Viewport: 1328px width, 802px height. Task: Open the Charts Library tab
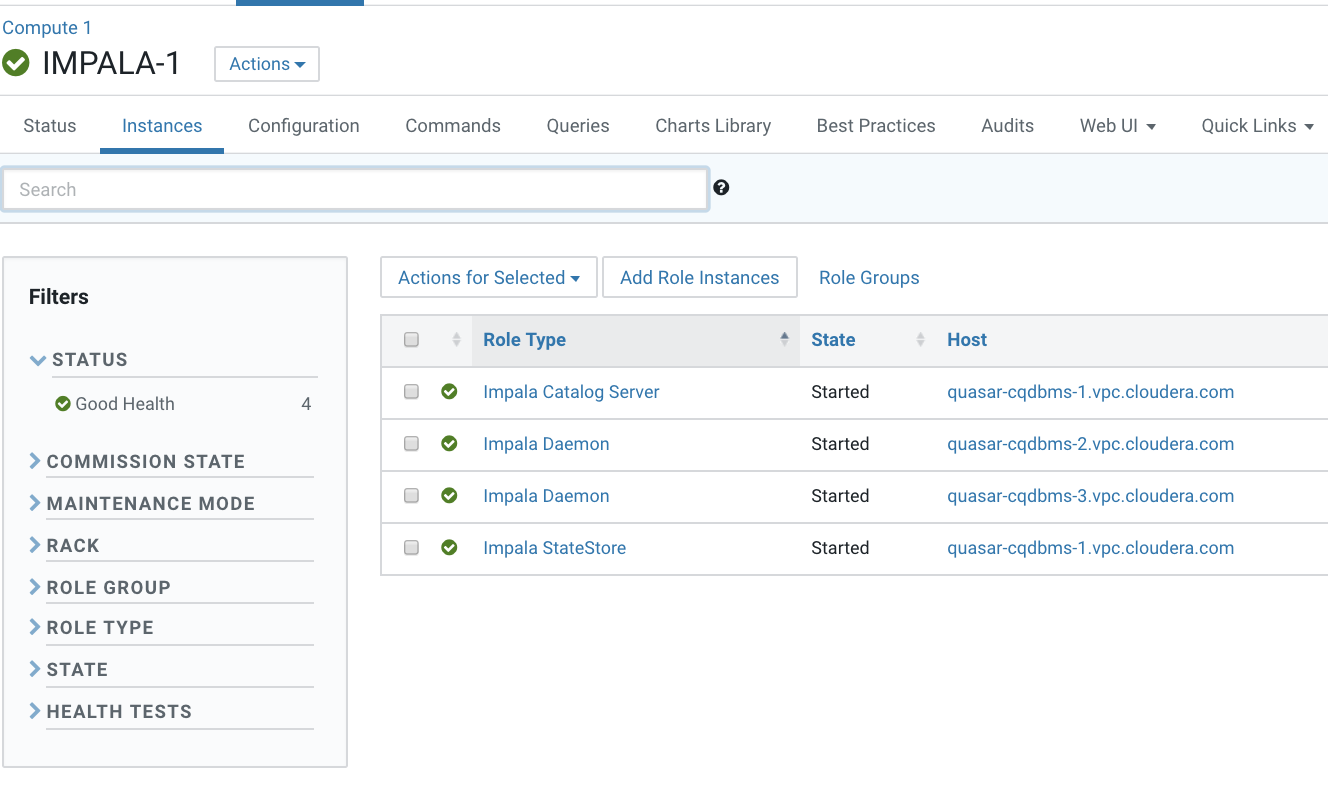tap(712, 126)
